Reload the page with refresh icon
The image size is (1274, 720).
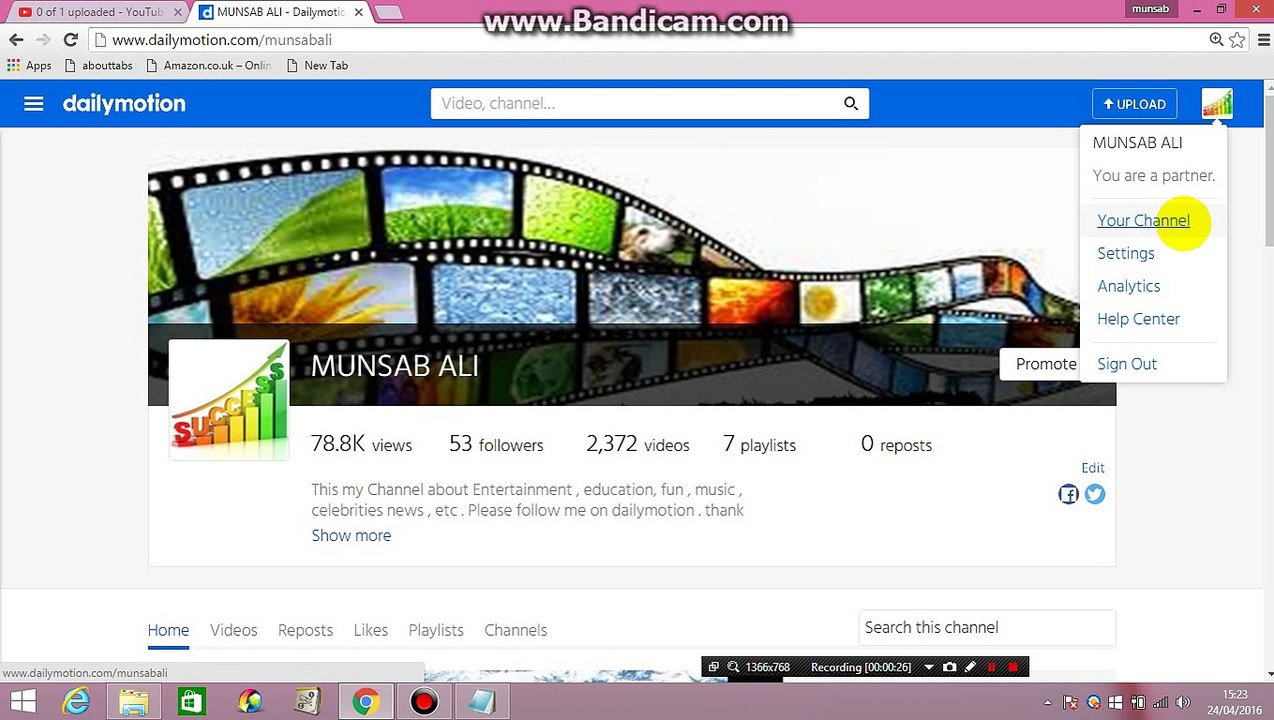pos(70,40)
